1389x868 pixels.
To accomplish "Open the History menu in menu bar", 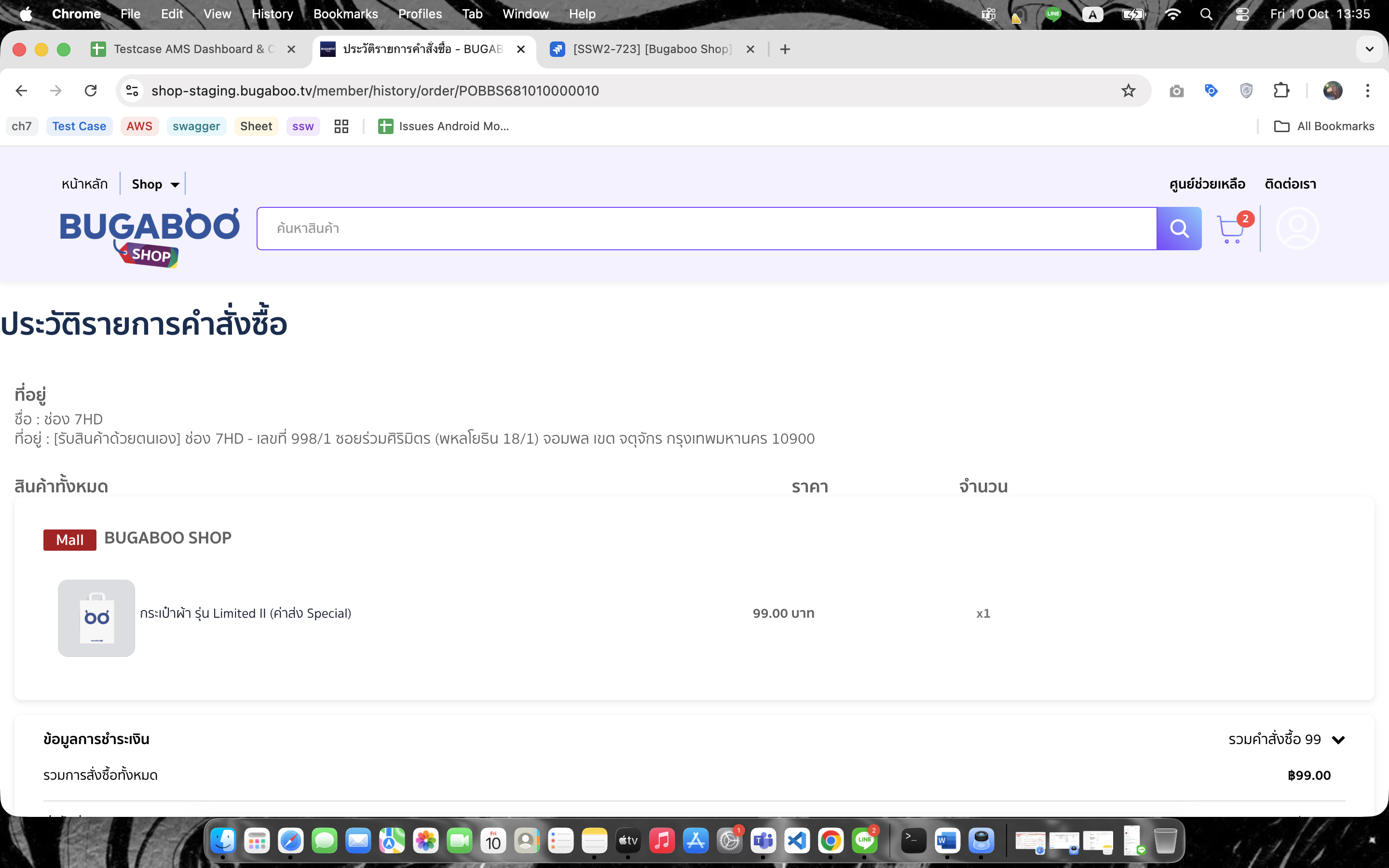I will point(272,14).
